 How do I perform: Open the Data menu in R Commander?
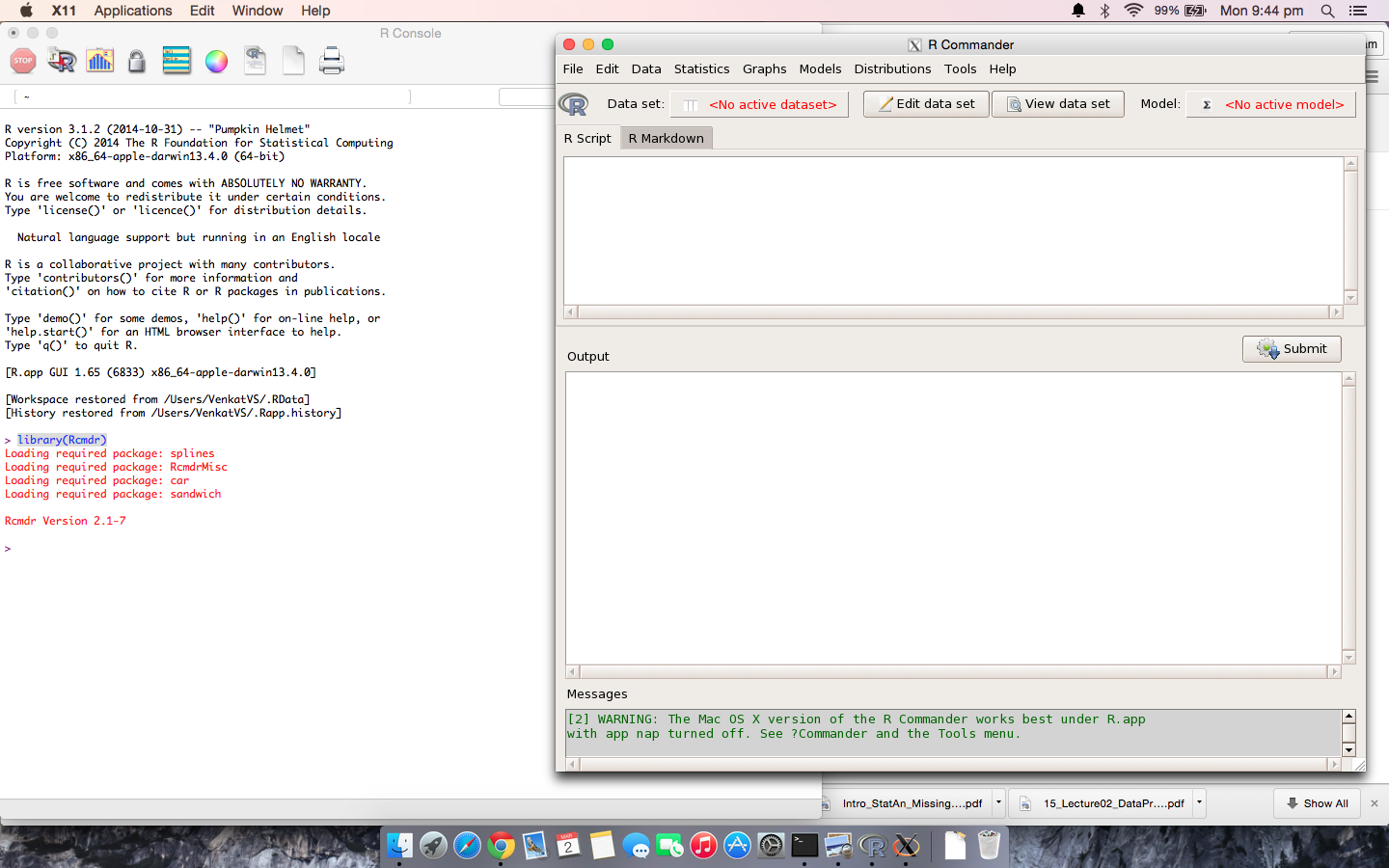(x=646, y=69)
